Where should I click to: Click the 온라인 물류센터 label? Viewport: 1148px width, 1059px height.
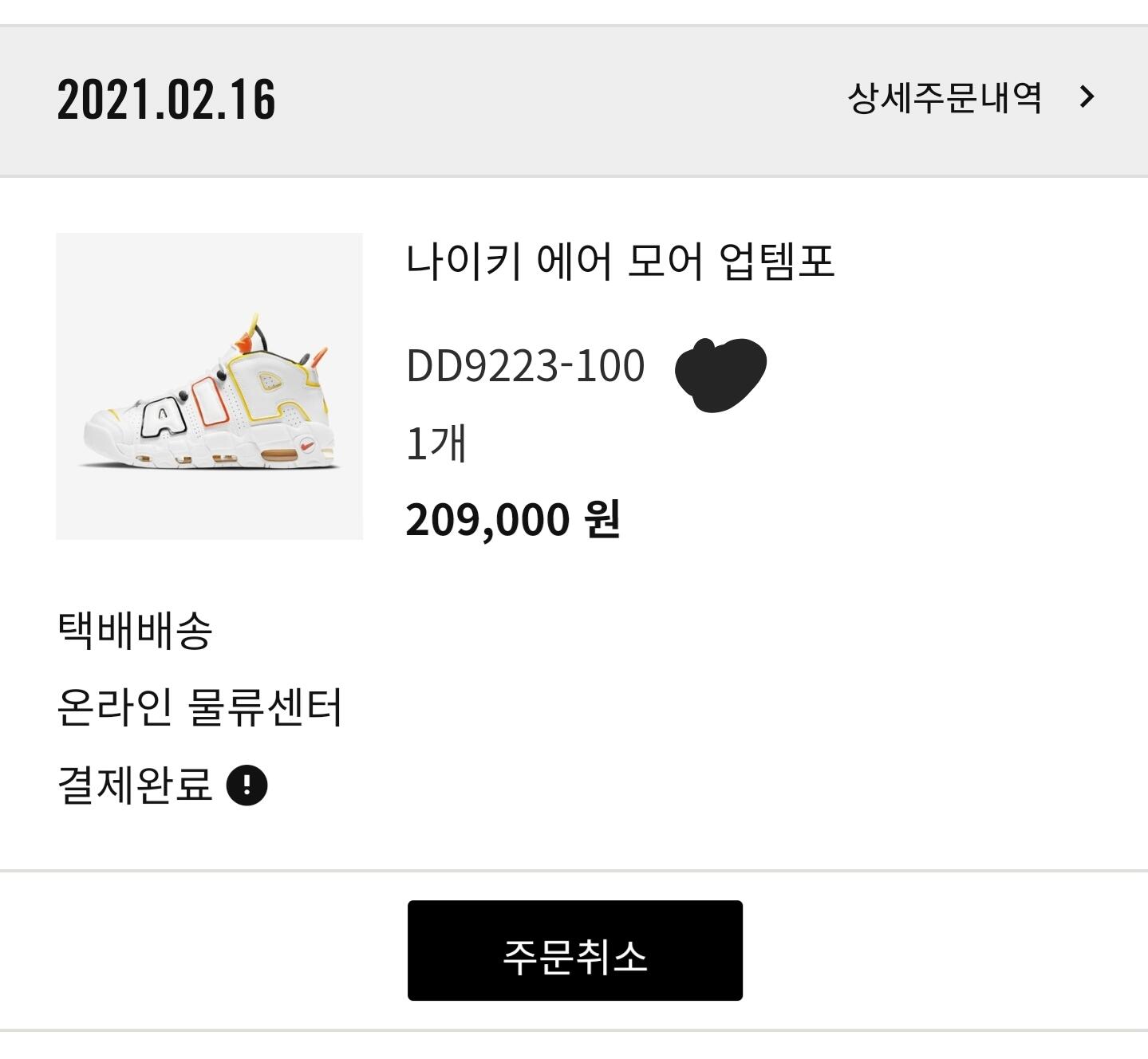(199, 707)
